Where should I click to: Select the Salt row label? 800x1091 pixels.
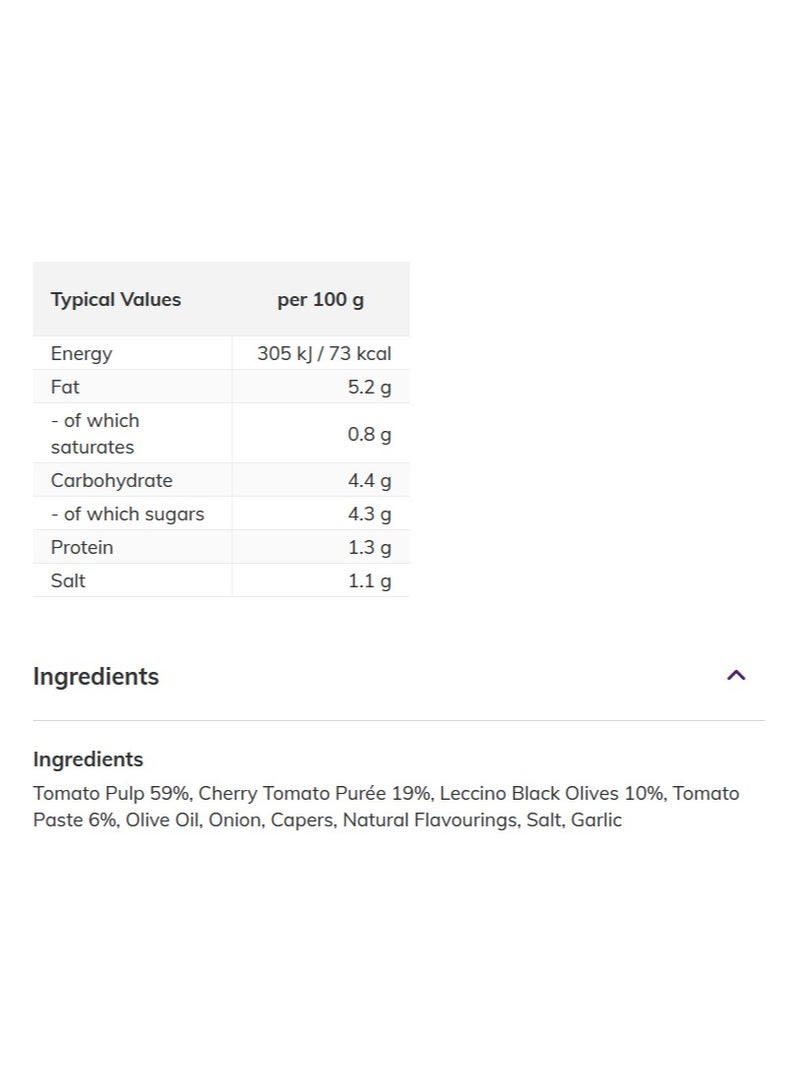pyautogui.click(x=68, y=581)
